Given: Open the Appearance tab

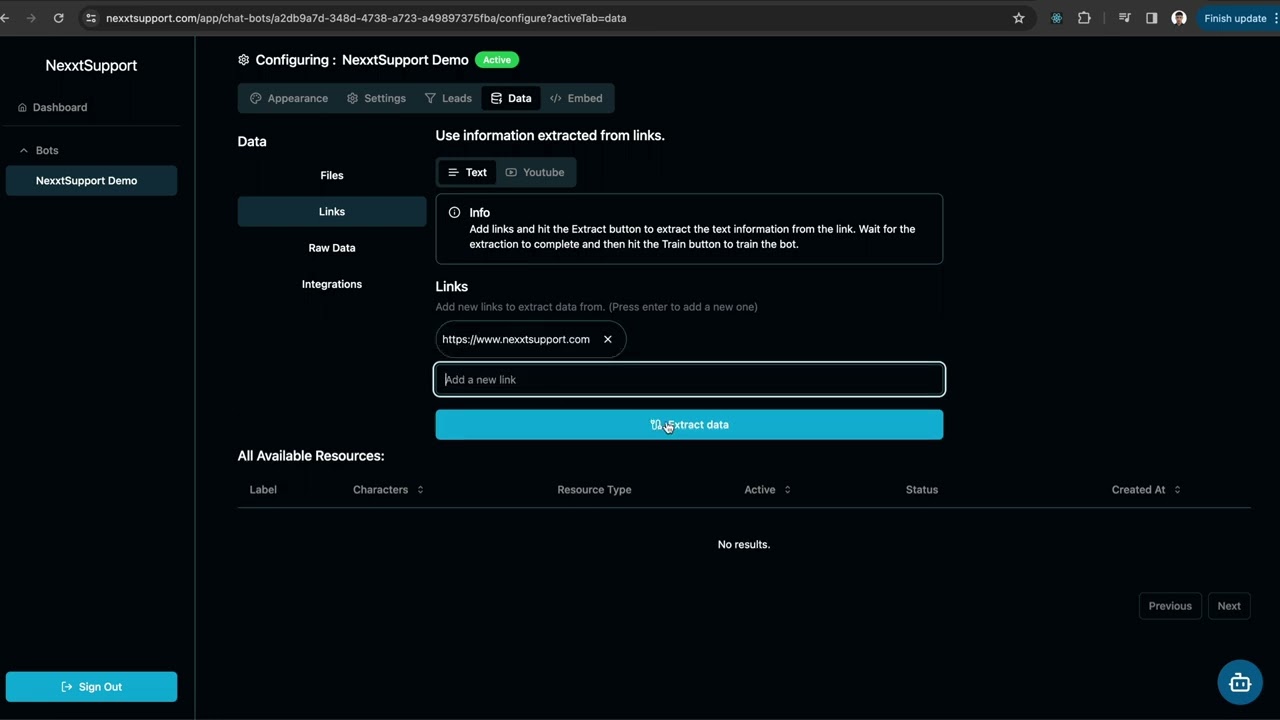Looking at the screenshot, I should pos(289,98).
